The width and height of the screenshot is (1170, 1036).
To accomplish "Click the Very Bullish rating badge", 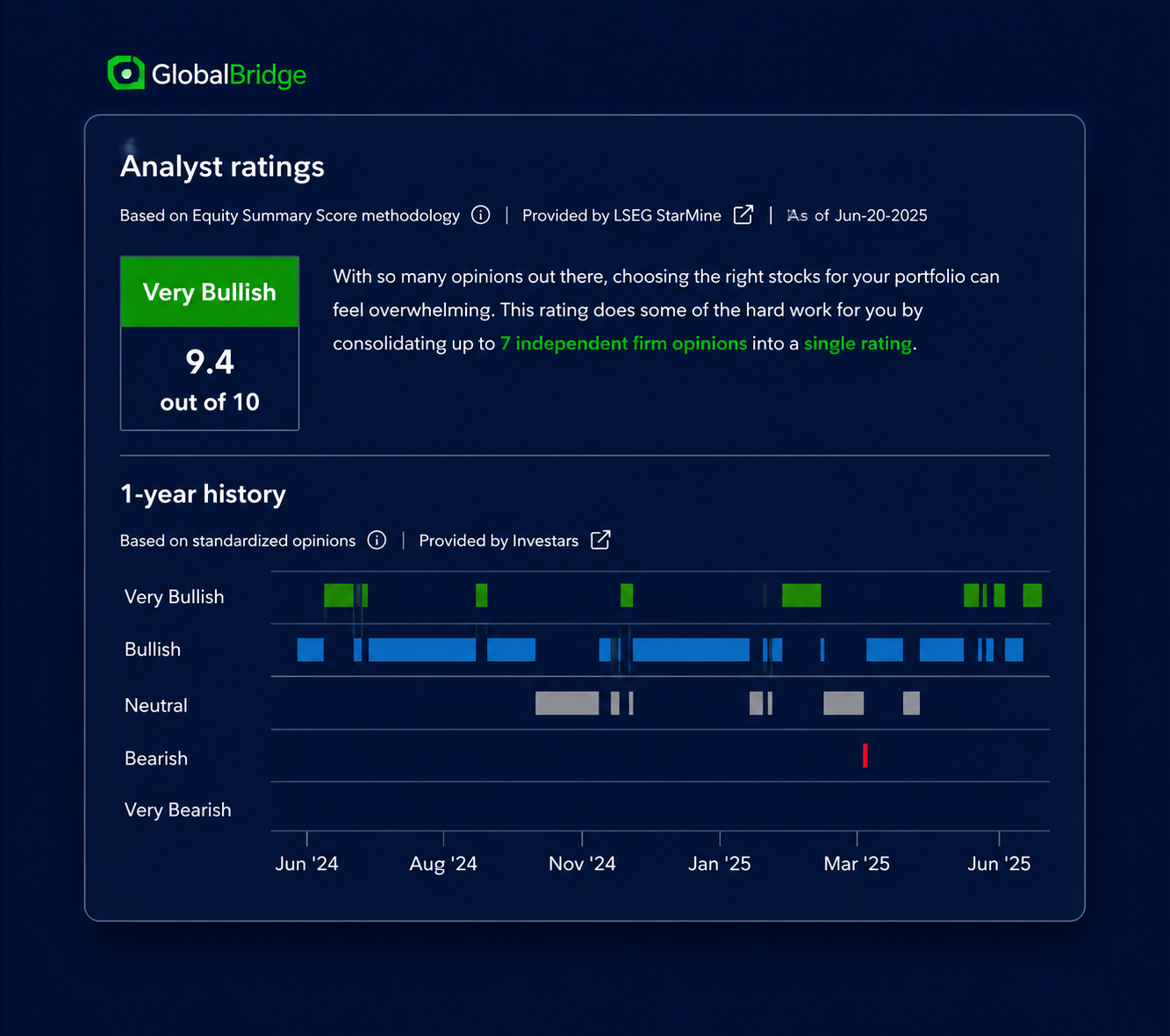I will [x=210, y=292].
